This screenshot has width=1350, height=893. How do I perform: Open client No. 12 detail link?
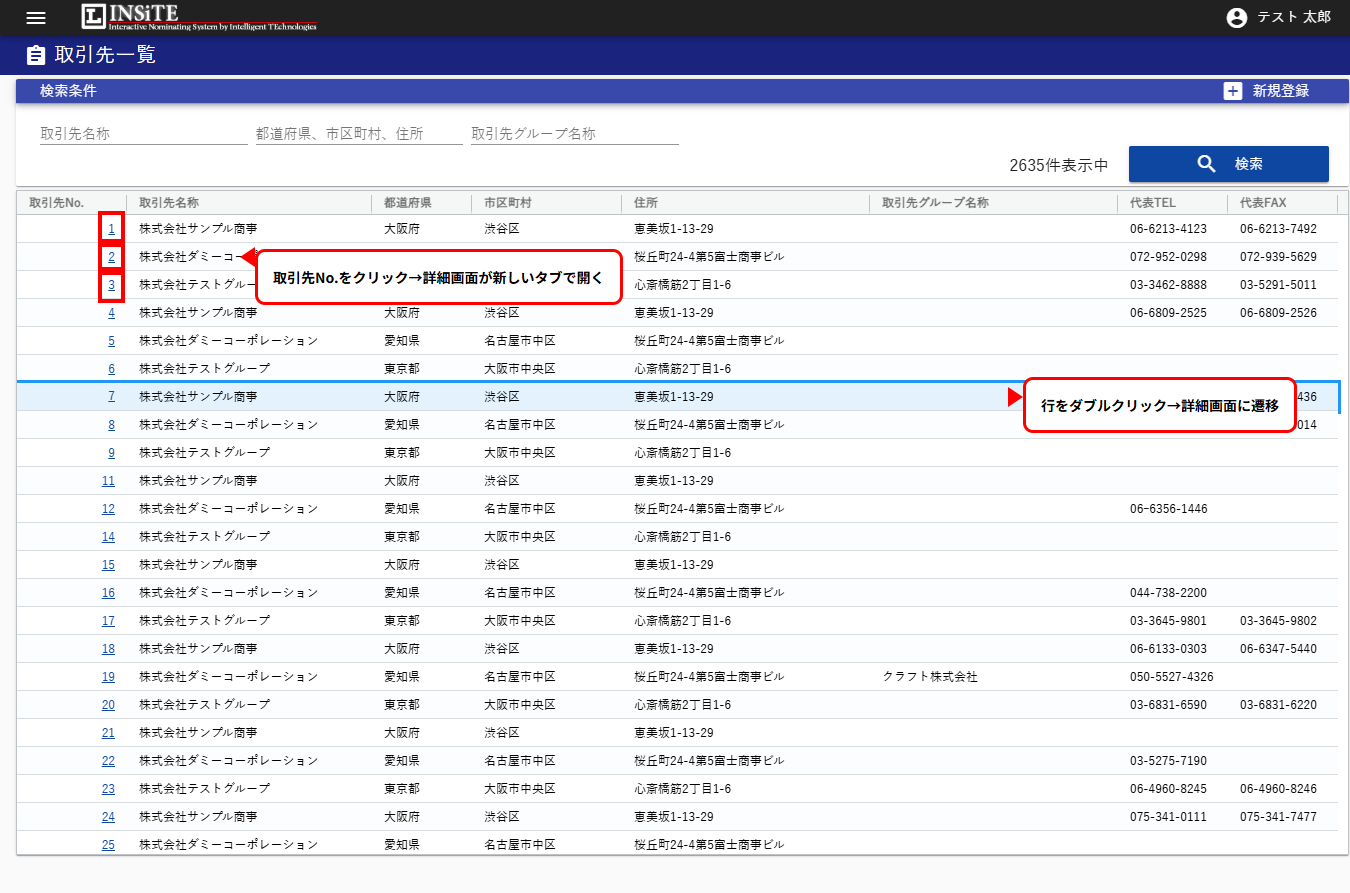pyautogui.click(x=109, y=508)
